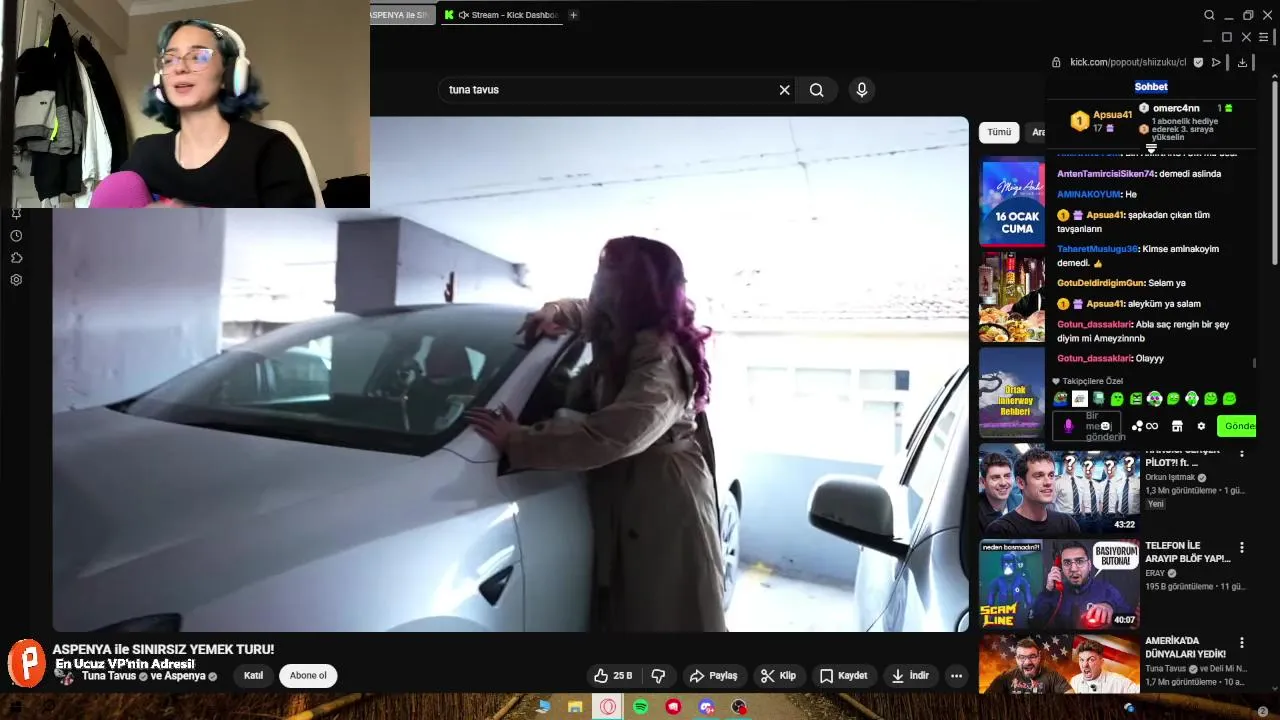Open the extensions cube icon in browser sidebar
Viewport: 1280px width, 720px height.
point(16,258)
